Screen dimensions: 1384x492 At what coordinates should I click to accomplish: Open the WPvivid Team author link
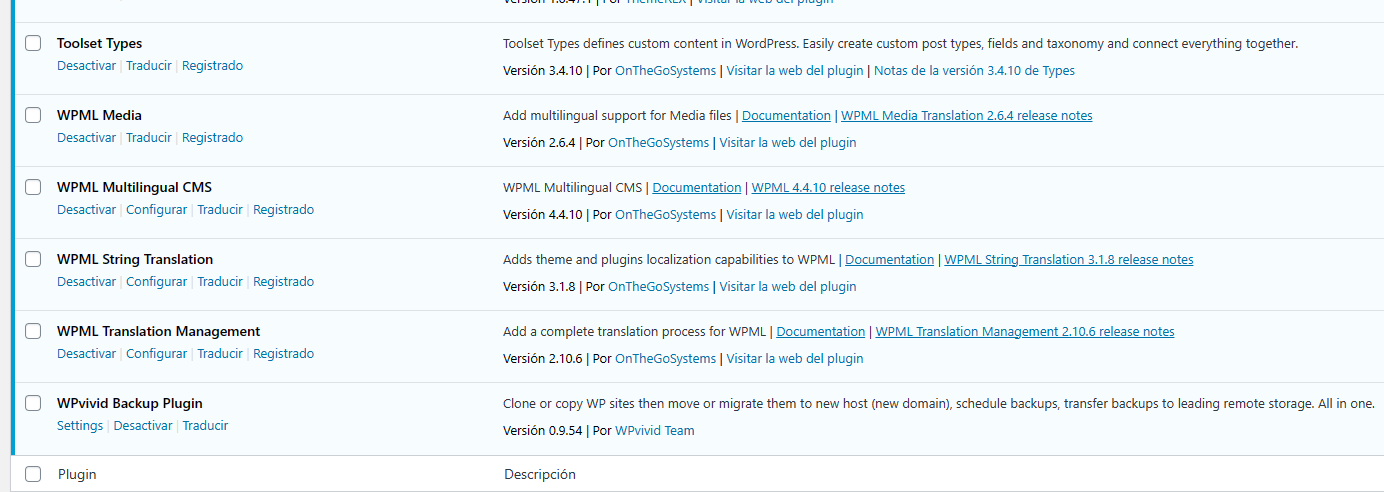tap(654, 431)
